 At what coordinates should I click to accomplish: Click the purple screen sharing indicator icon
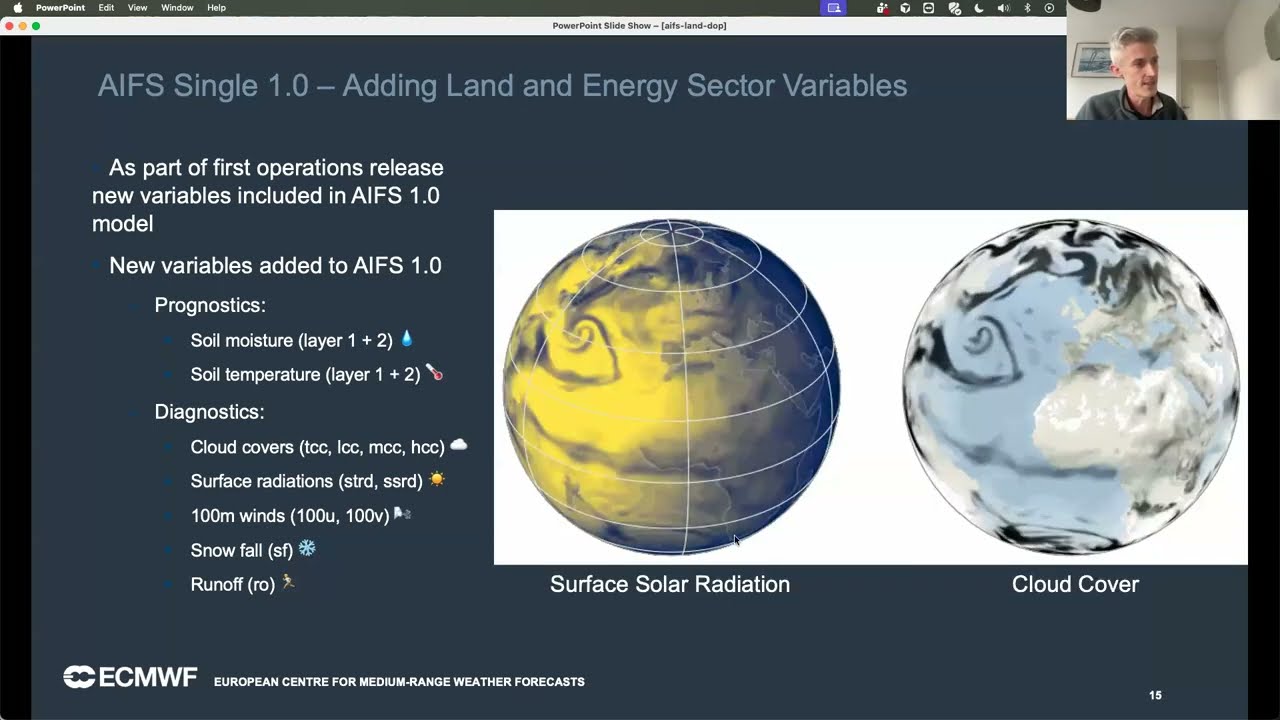click(x=833, y=8)
